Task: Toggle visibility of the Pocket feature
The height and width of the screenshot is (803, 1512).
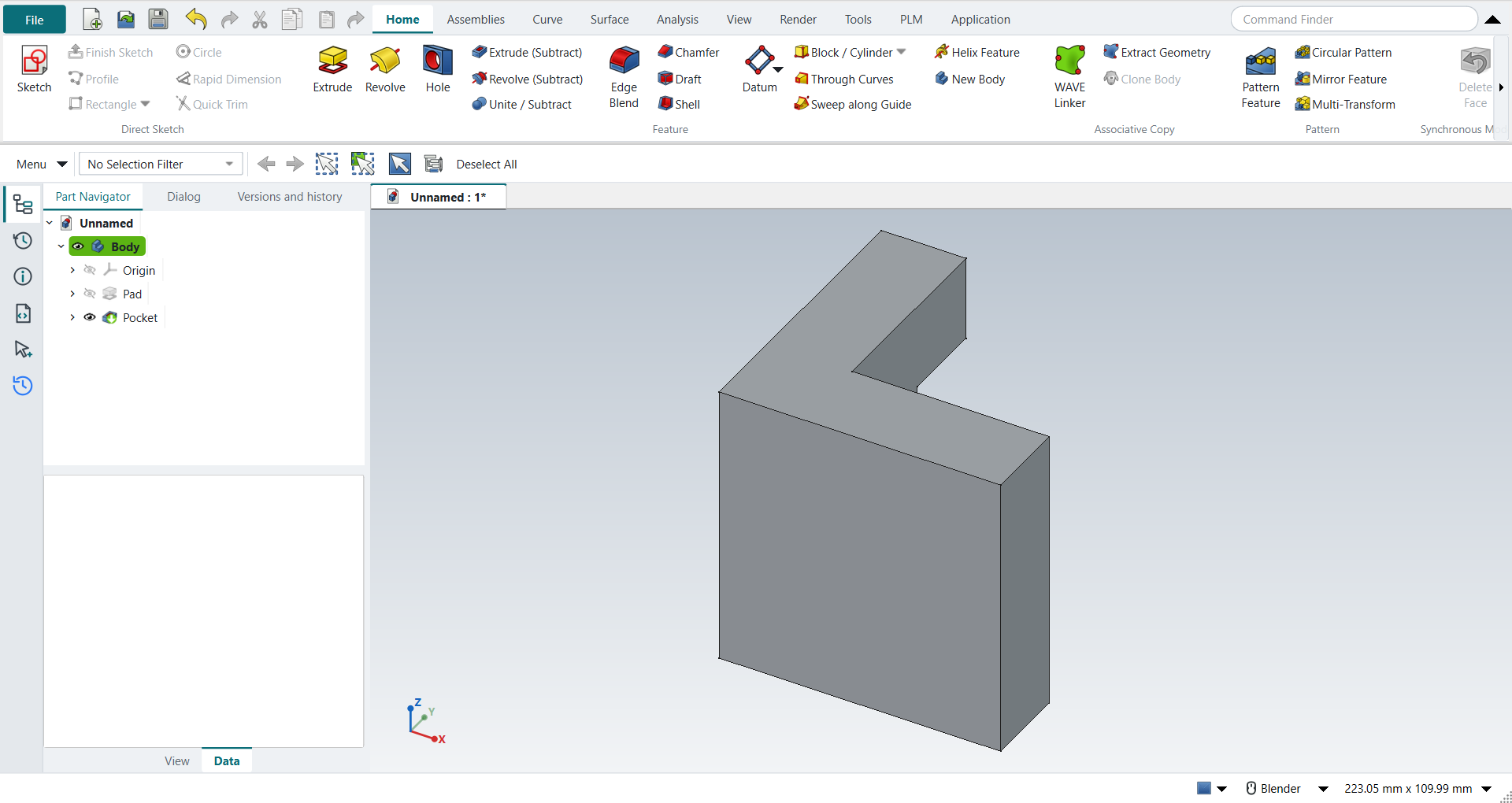Action: 90,317
